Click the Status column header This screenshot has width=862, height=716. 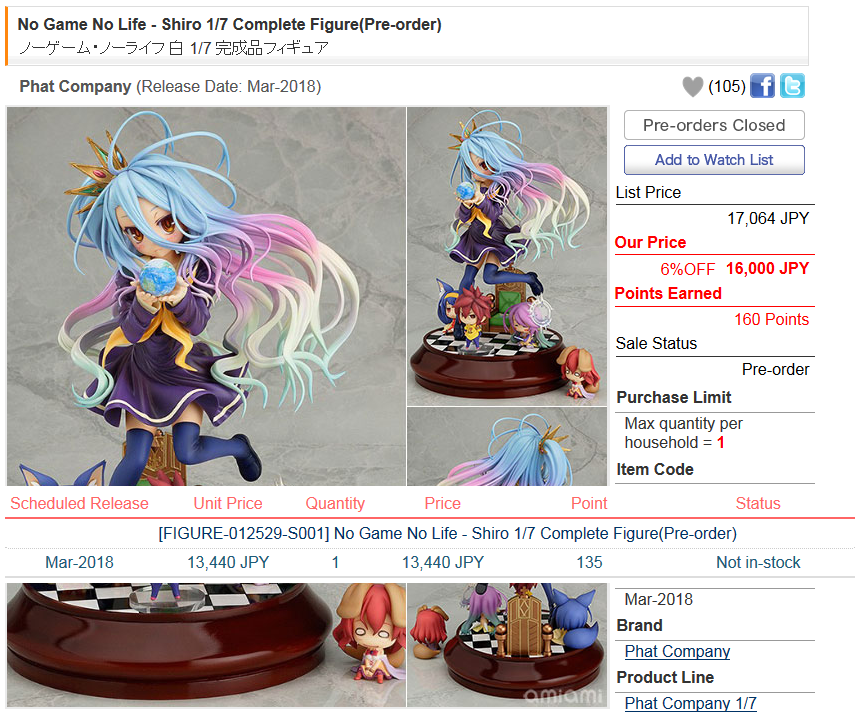[758, 503]
